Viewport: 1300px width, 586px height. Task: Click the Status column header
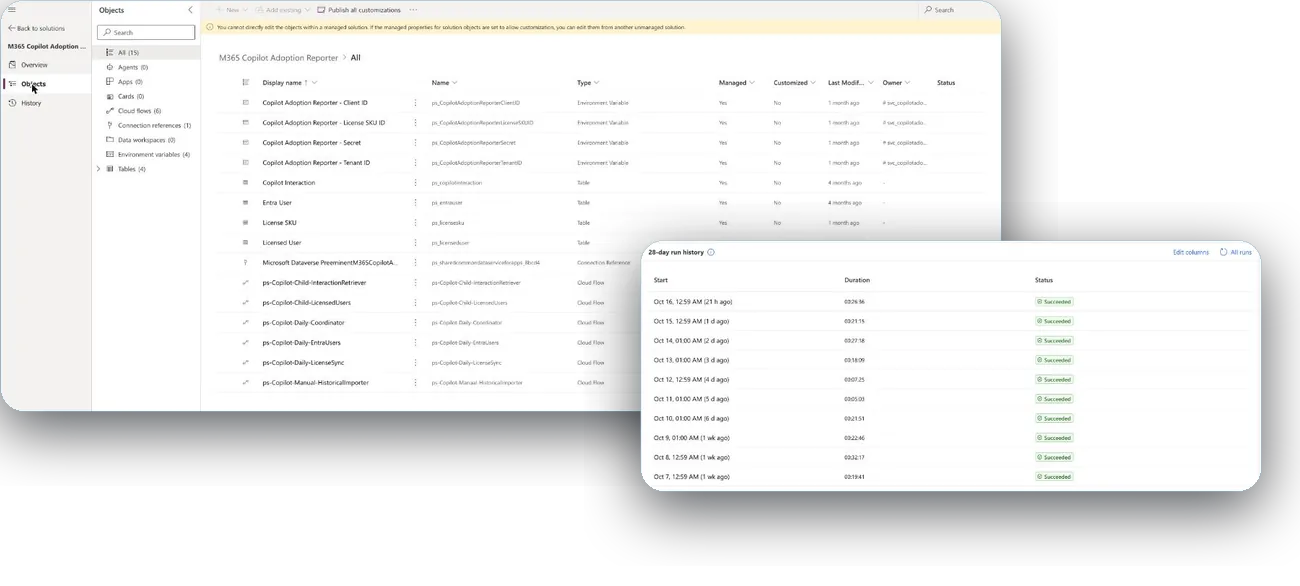point(946,83)
